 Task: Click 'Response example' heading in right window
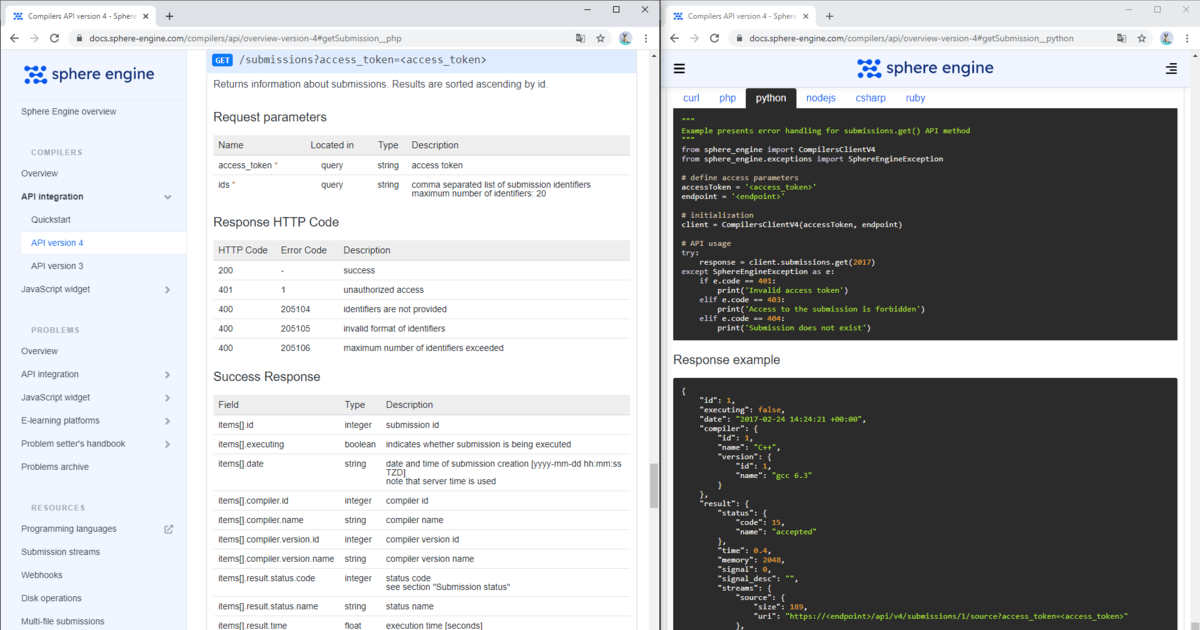pyautogui.click(x=727, y=360)
